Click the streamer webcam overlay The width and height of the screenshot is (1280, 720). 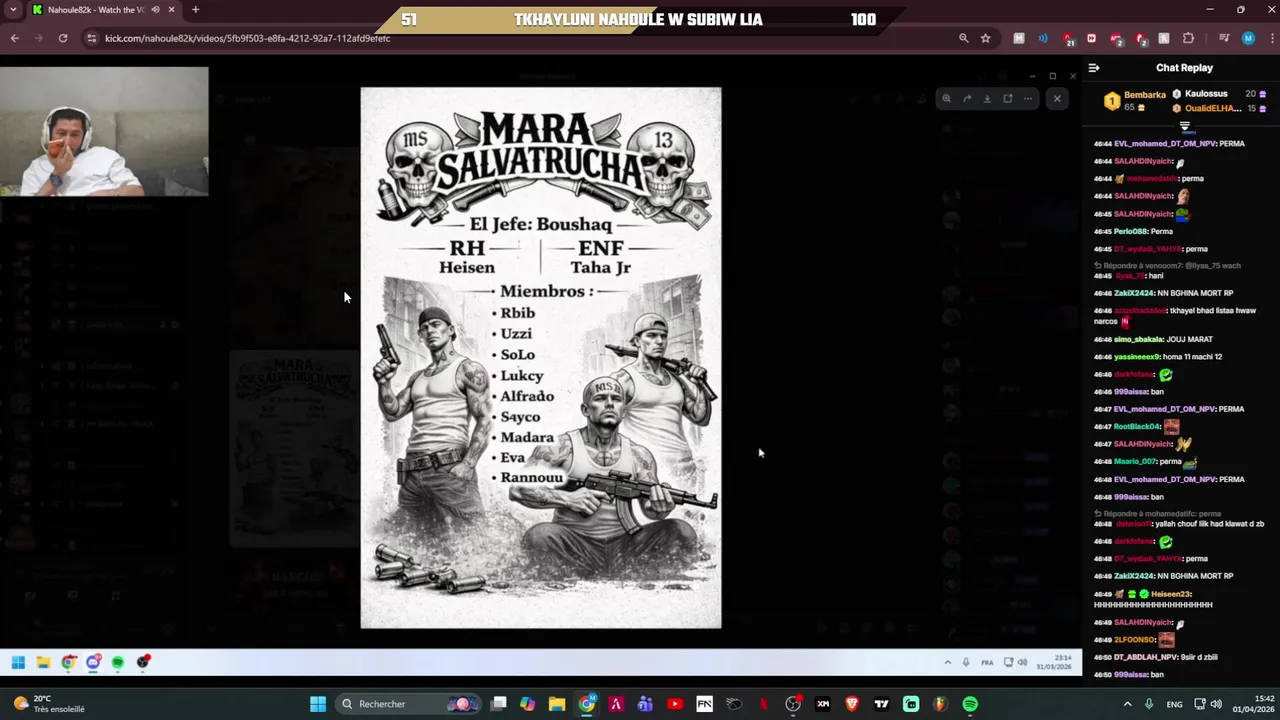104,131
